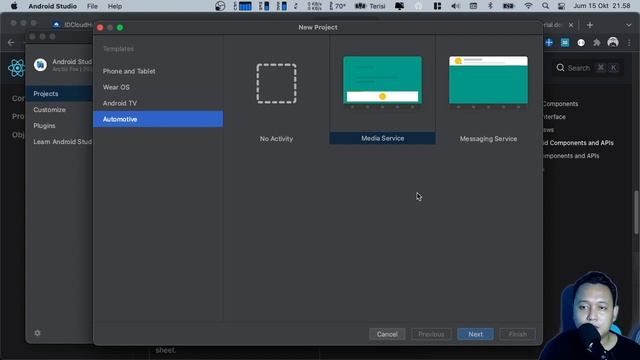The image size is (640, 360).
Task: Click the temperature 70° menu bar item
Action: [338, 6]
